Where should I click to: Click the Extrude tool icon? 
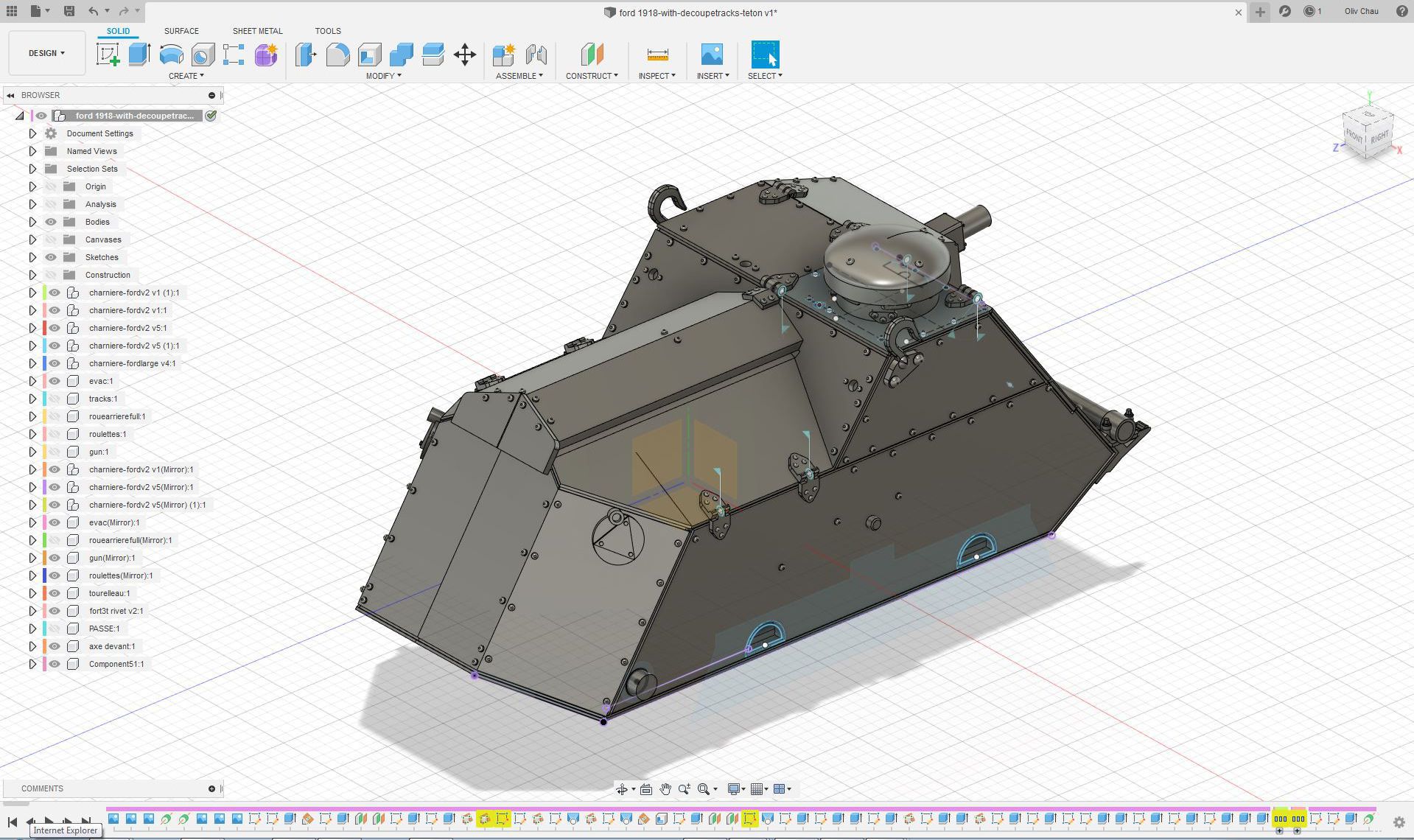[x=139, y=55]
